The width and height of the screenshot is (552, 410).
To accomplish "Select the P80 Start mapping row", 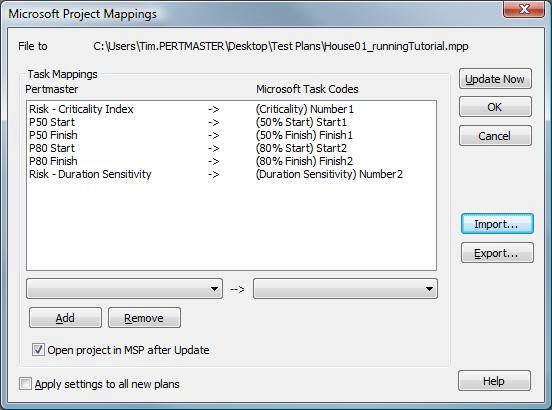I will 231,148.
